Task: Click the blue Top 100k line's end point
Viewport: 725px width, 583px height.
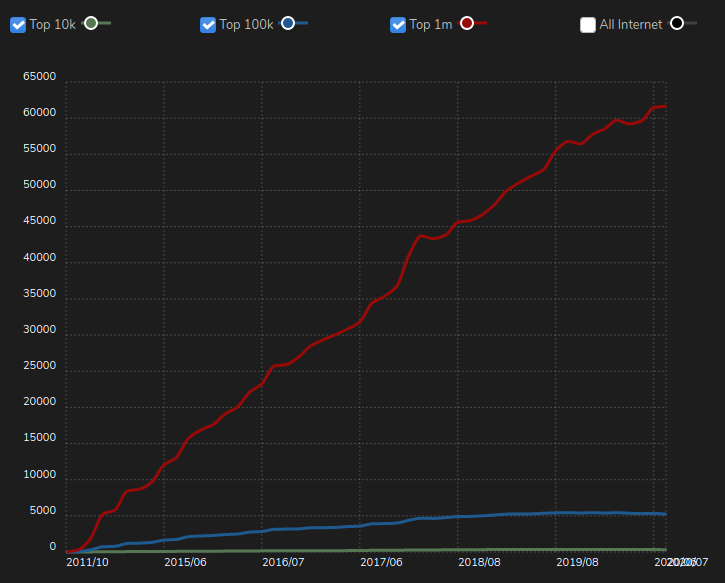Action: [x=665, y=514]
